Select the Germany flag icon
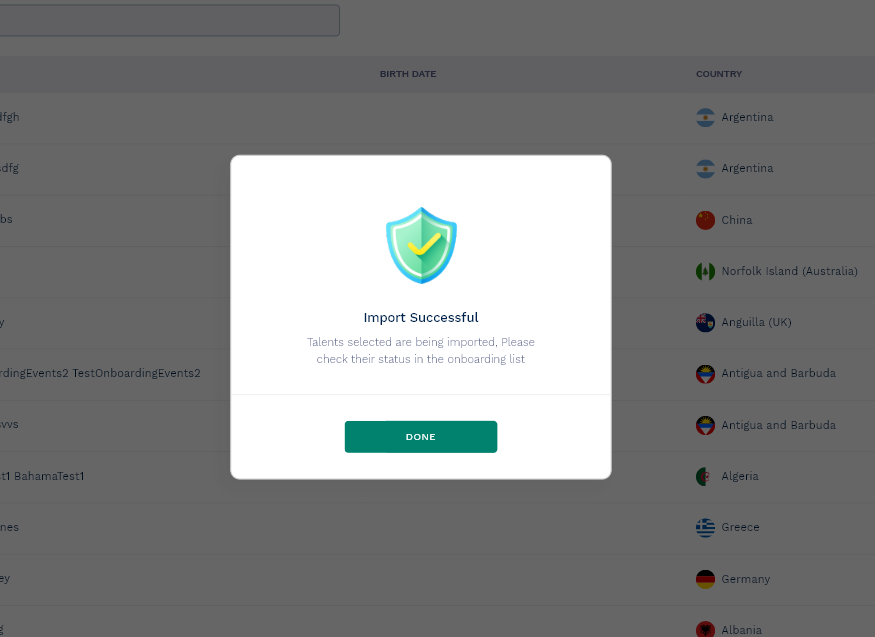This screenshot has height=637, width=875. pyautogui.click(x=706, y=579)
